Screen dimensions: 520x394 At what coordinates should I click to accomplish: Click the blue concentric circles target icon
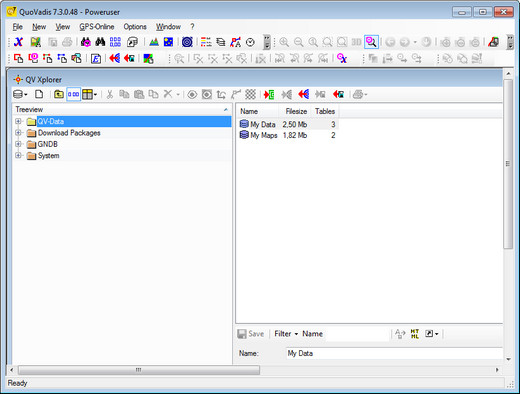tap(187, 42)
